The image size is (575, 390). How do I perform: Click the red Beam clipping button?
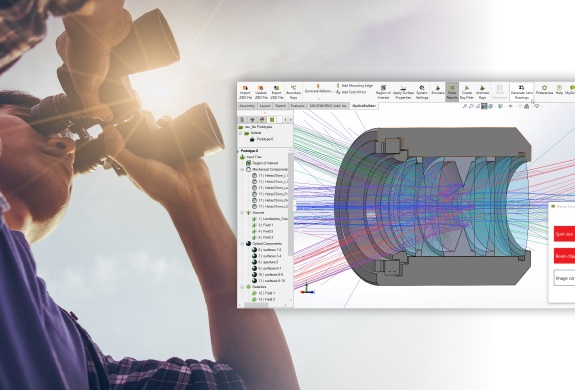pyautogui.click(x=564, y=256)
